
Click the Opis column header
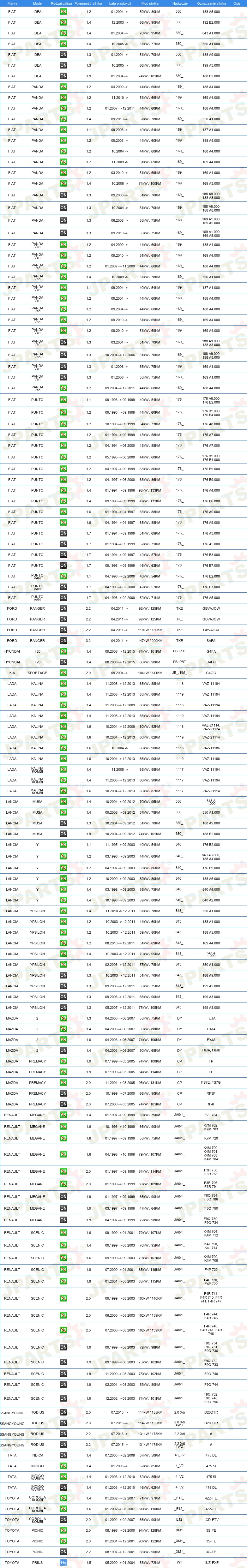(237, 3)
